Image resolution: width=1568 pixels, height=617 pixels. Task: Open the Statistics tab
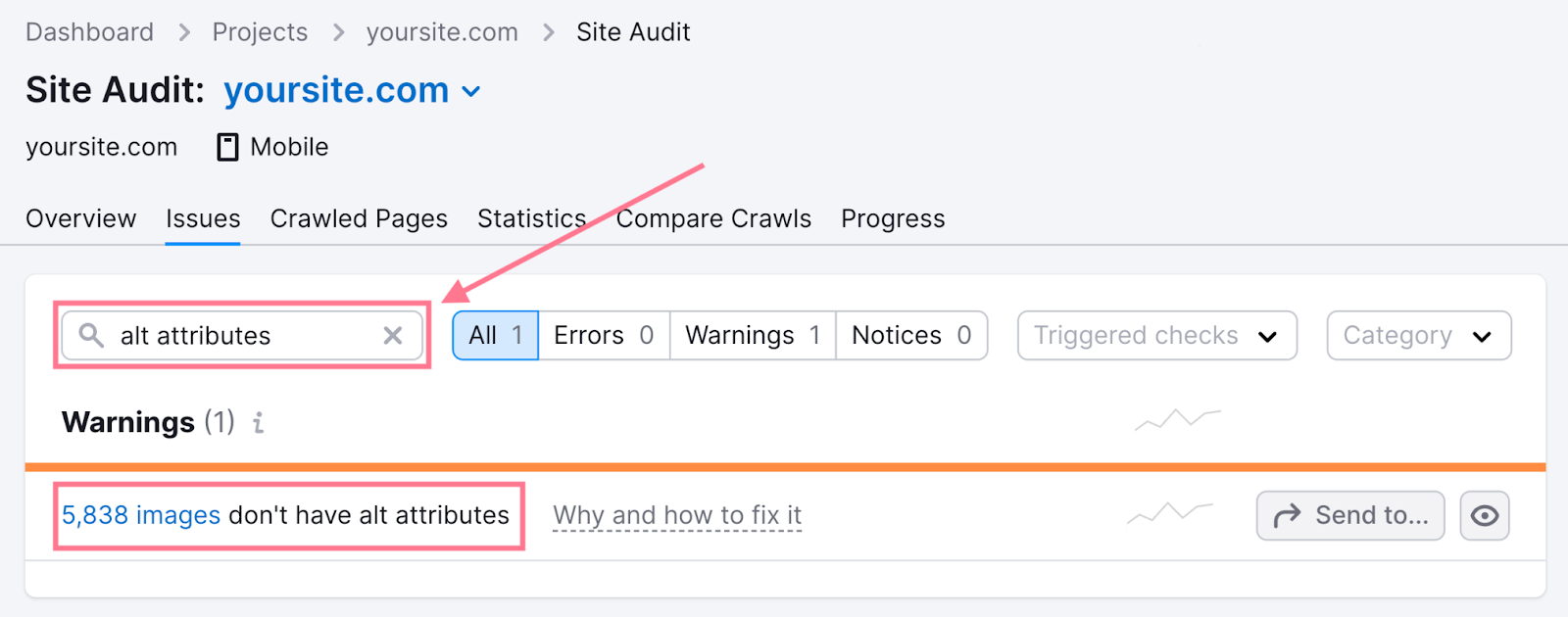coord(530,218)
